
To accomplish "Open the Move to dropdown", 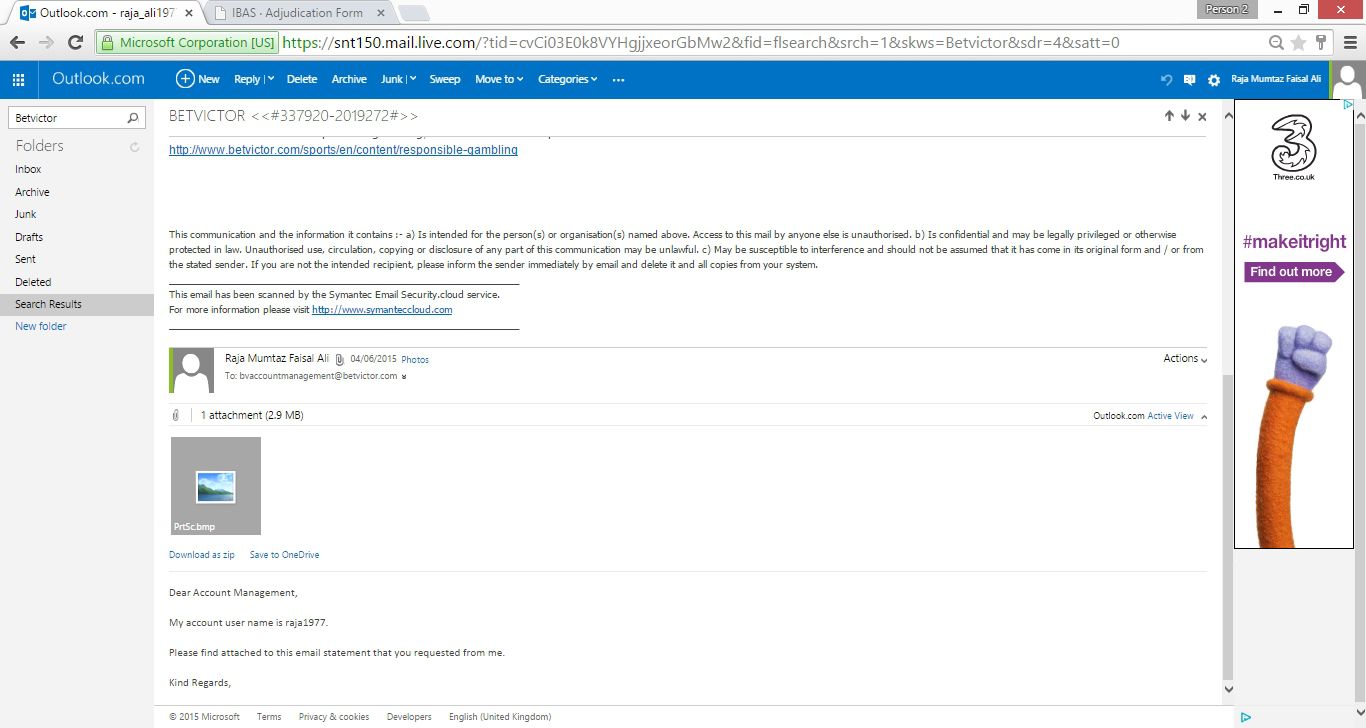I will coord(499,79).
